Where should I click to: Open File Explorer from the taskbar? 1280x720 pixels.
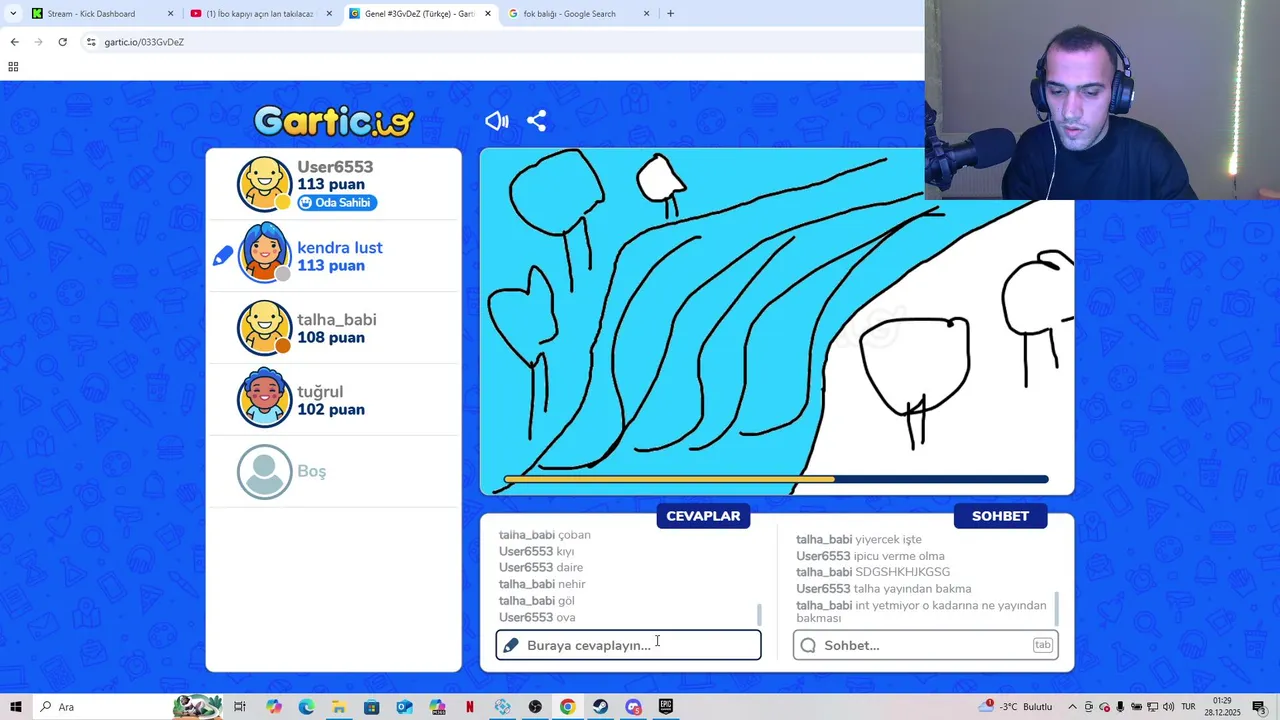[x=339, y=707]
